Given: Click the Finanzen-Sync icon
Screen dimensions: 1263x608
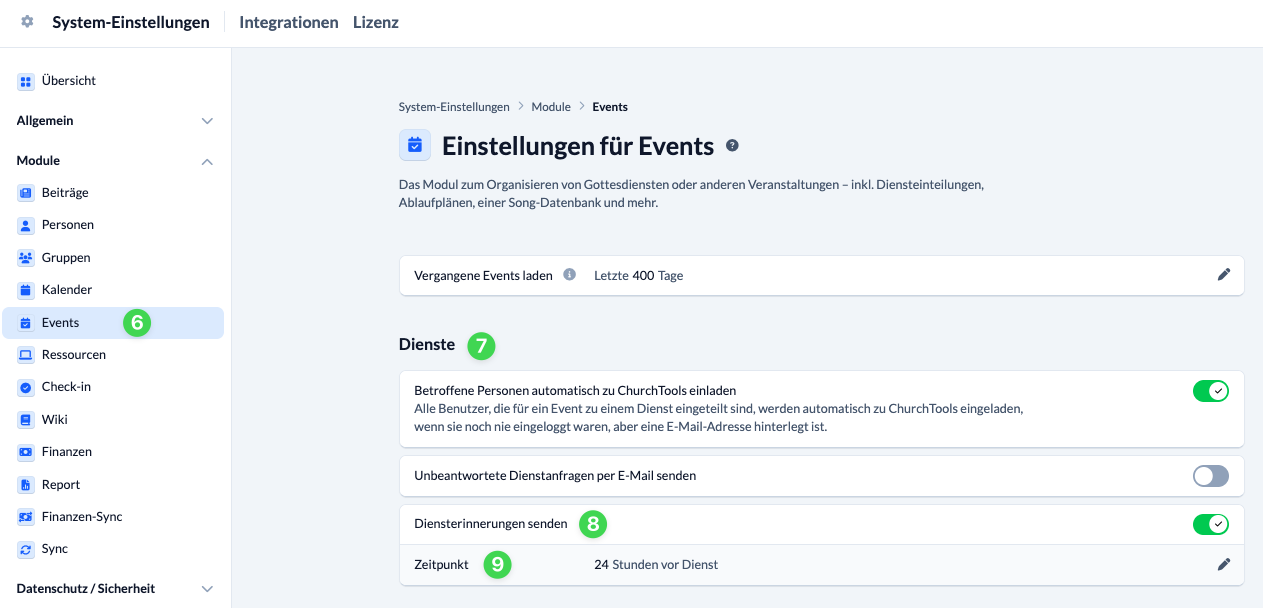Looking at the screenshot, I should click(26, 517).
